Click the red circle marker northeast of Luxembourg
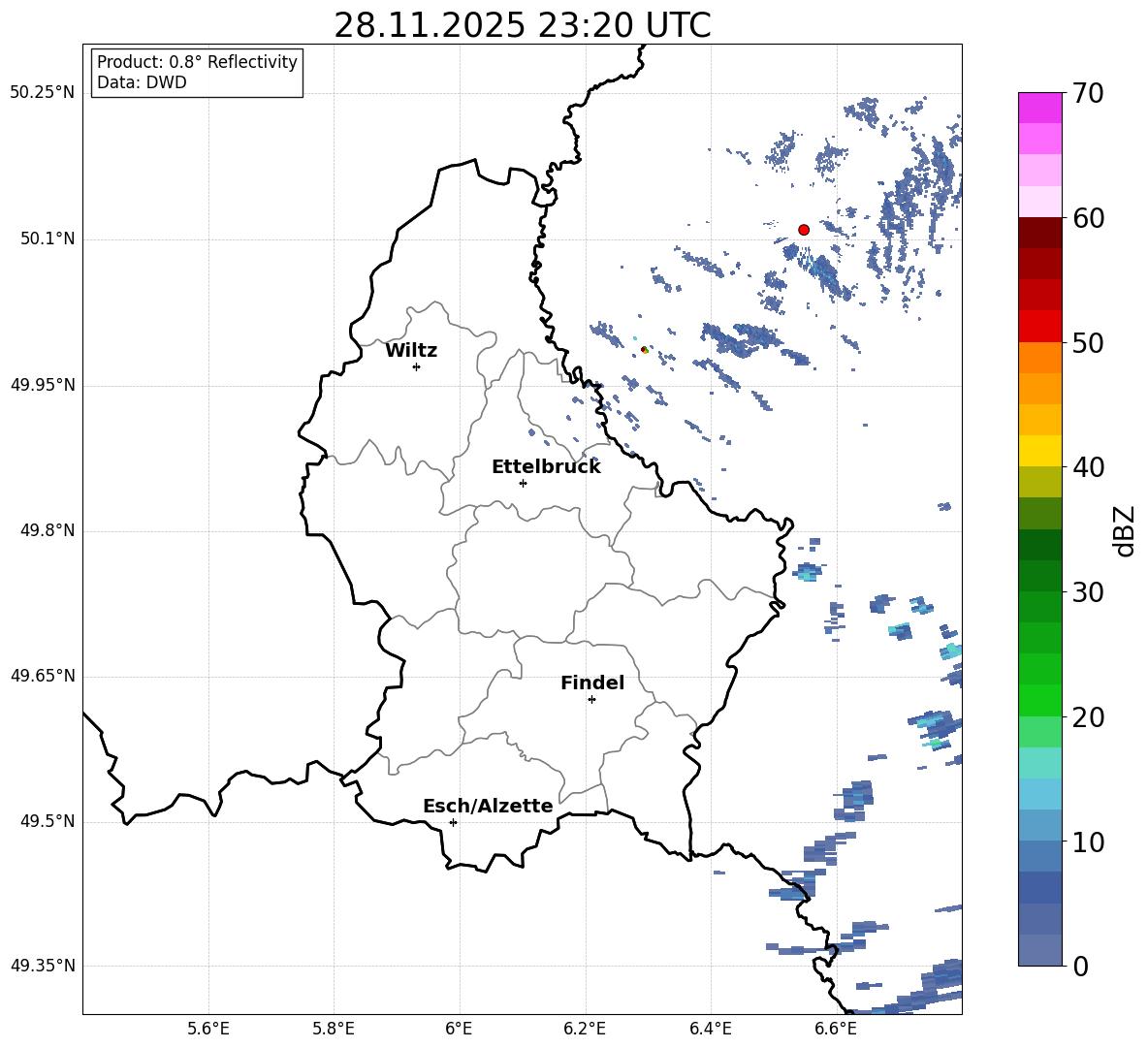Viewport: 1148px width, 1048px height. [803, 230]
